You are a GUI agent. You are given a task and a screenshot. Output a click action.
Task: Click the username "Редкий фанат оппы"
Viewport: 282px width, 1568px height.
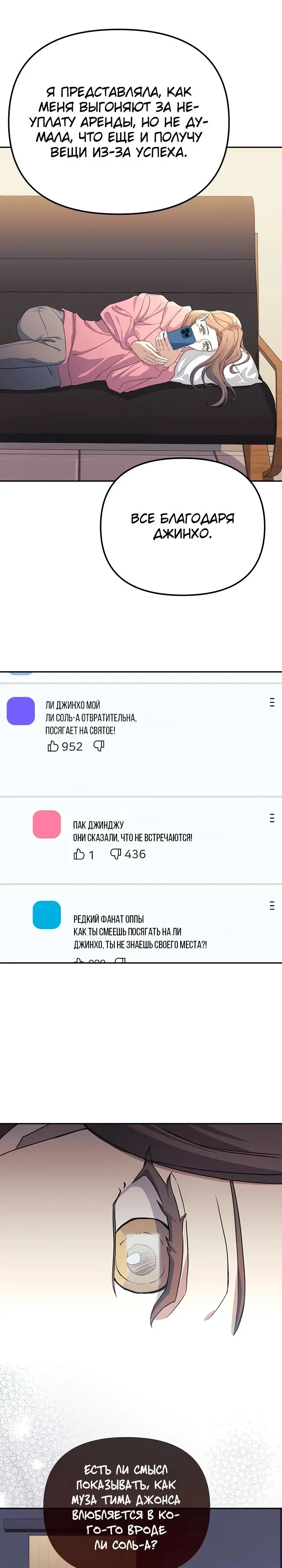pyautogui.click(x=108, y=919)
